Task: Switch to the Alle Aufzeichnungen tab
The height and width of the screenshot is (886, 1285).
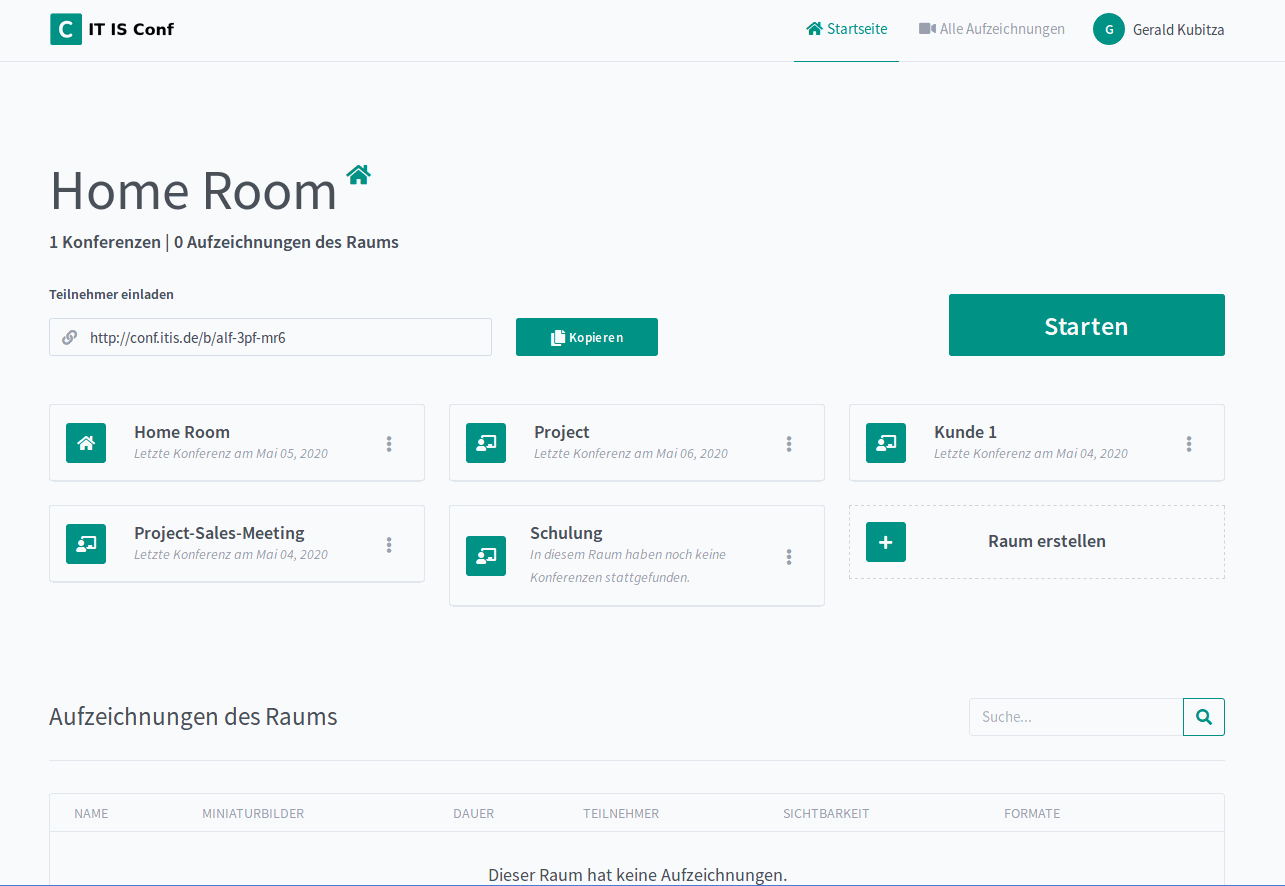Action: coord(1001,29)
